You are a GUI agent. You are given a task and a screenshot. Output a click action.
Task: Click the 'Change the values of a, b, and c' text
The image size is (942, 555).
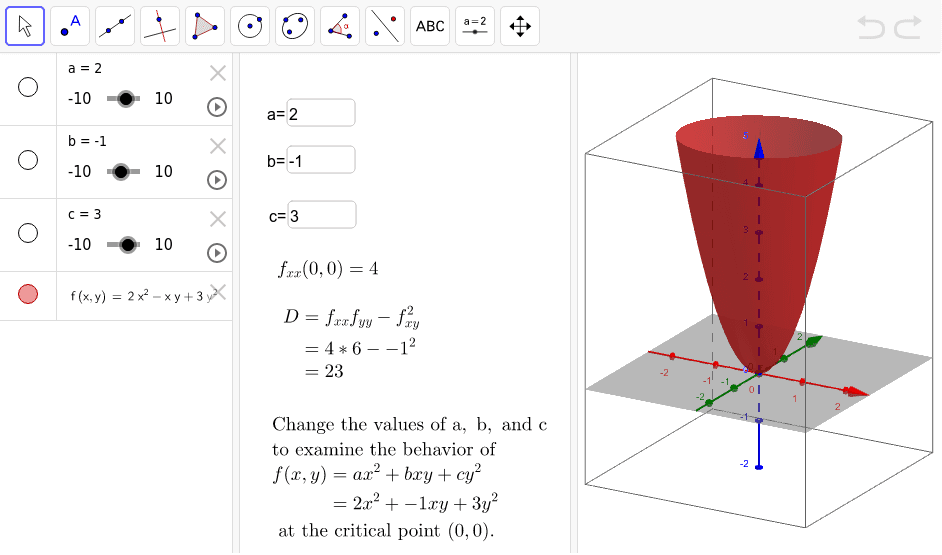click(x=410, y=425)
